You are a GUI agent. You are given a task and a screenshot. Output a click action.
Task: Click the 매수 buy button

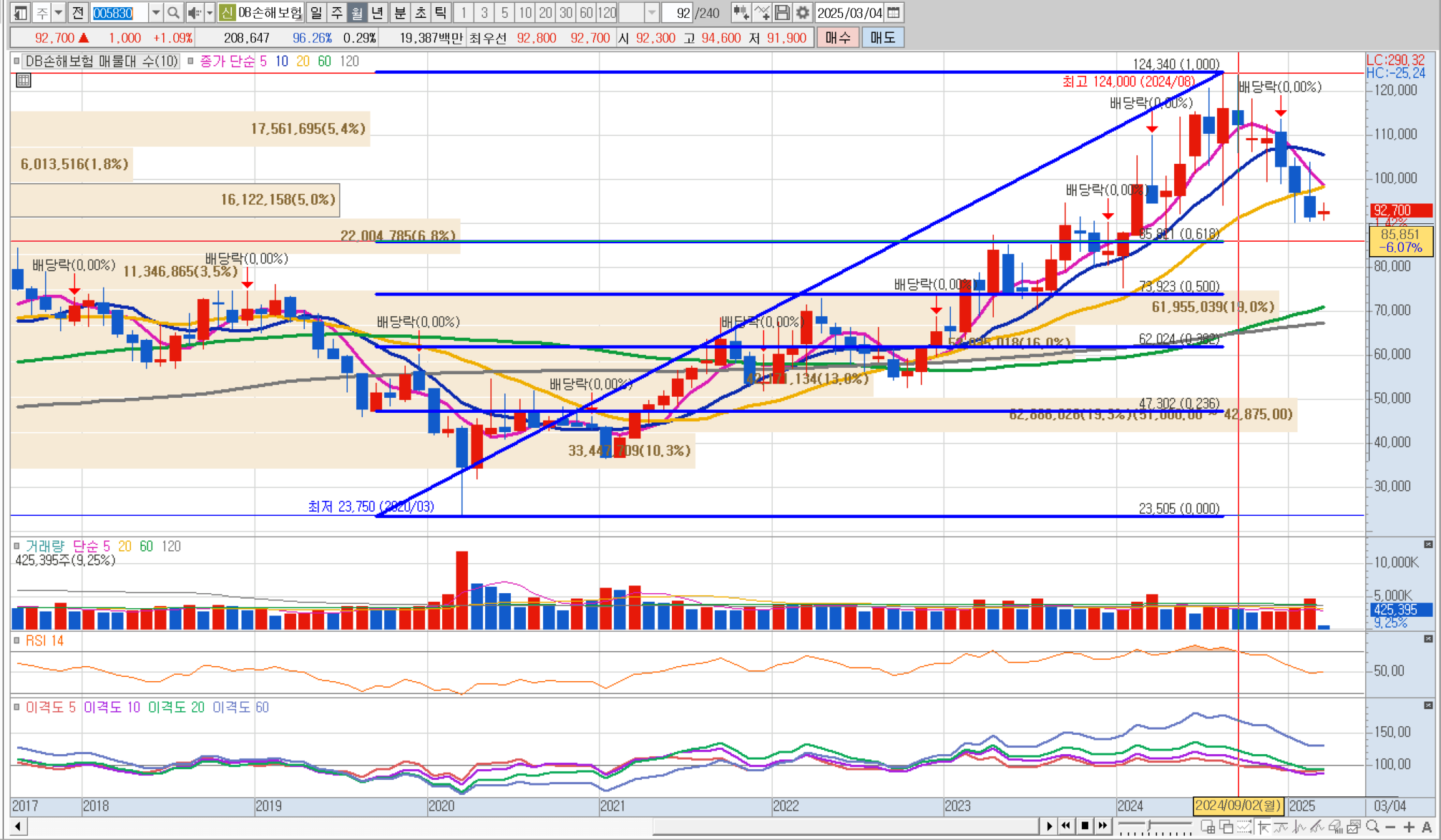(837, 38)
